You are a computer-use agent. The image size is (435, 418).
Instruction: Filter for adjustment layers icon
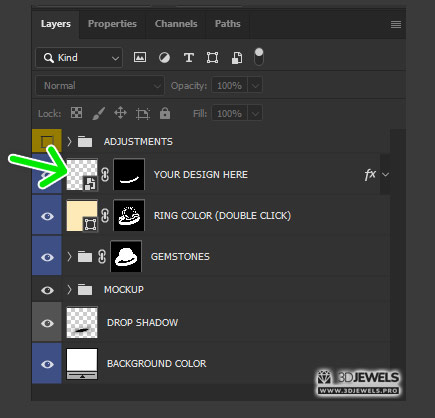(x=164, y=58)
